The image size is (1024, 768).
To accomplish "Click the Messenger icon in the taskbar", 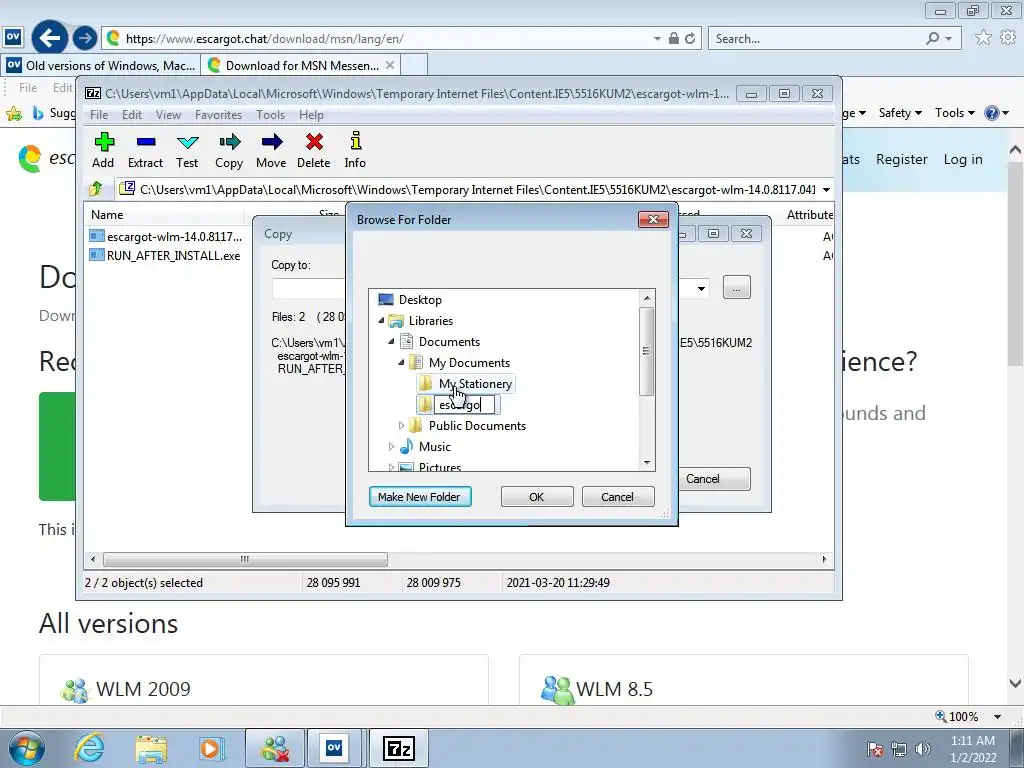I will coord(275,748).
